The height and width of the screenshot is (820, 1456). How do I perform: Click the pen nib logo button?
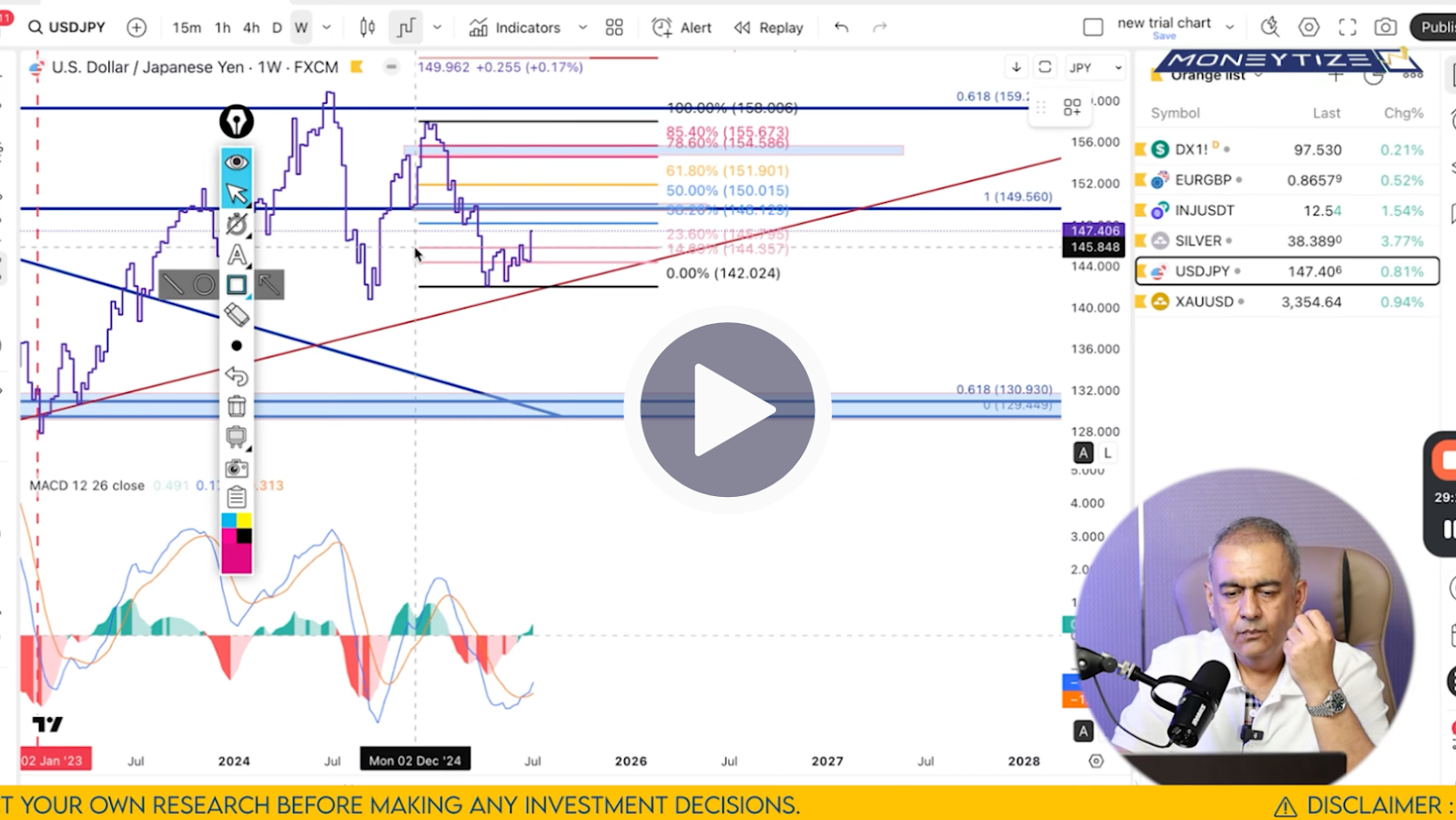pyautogui.click(x=237, y=122)
